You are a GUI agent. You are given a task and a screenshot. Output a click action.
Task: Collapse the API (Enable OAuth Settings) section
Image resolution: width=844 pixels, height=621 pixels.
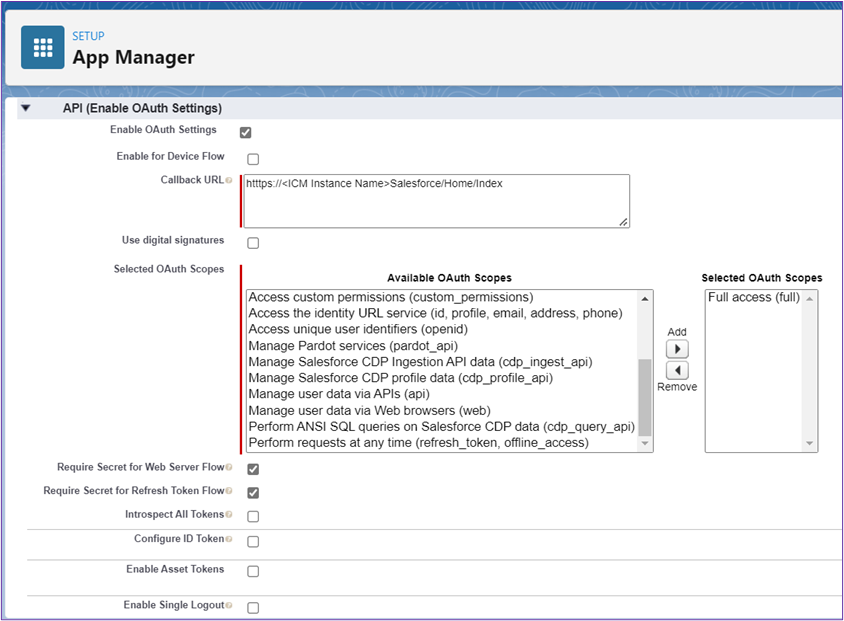coord(26,108)
